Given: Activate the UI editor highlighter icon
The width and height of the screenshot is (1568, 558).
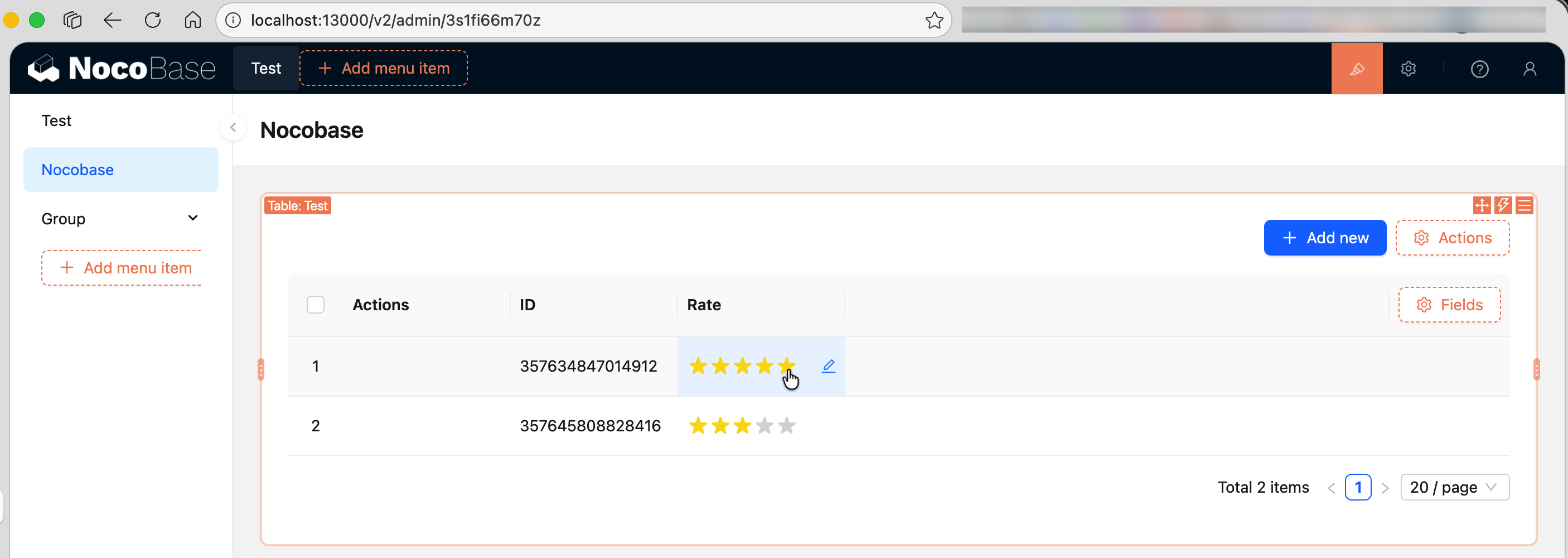Looking at the screenshot, I should coord(1357,68).
